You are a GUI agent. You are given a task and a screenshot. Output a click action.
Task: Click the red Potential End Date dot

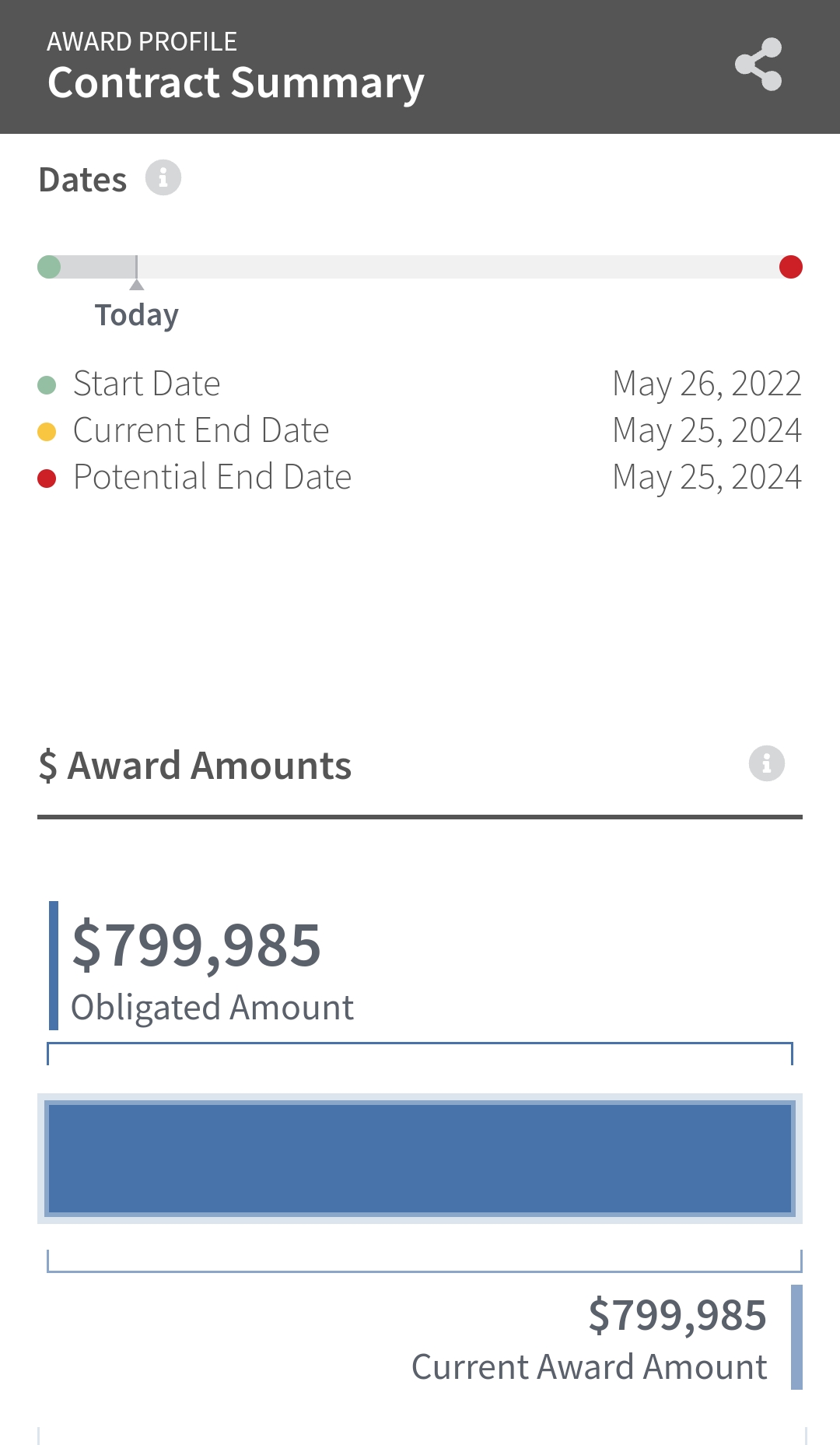pos(47,479)
